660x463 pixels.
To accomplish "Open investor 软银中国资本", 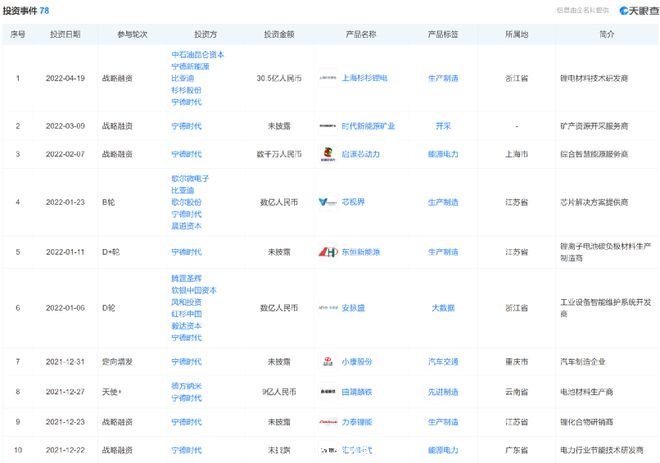I will click(x=194, y=290).
